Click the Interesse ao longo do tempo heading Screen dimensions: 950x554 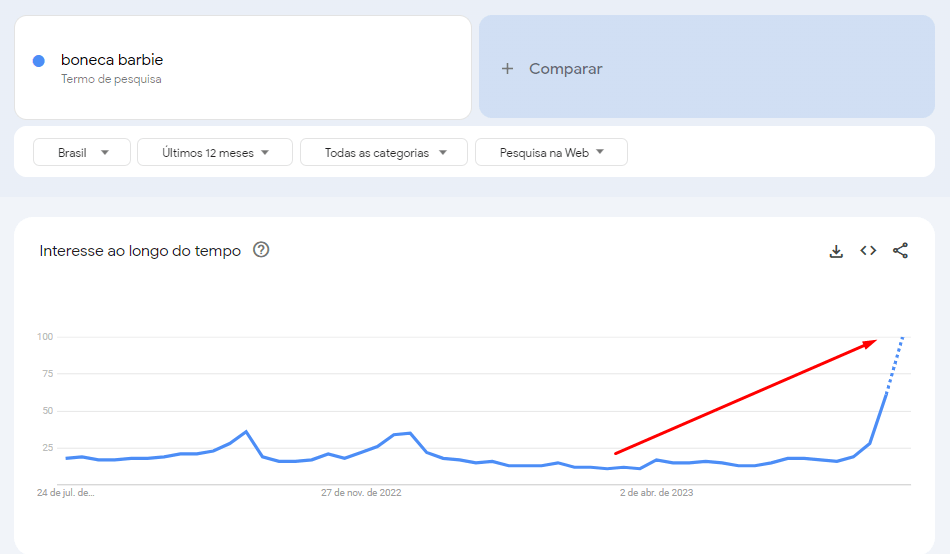[140, 251]
